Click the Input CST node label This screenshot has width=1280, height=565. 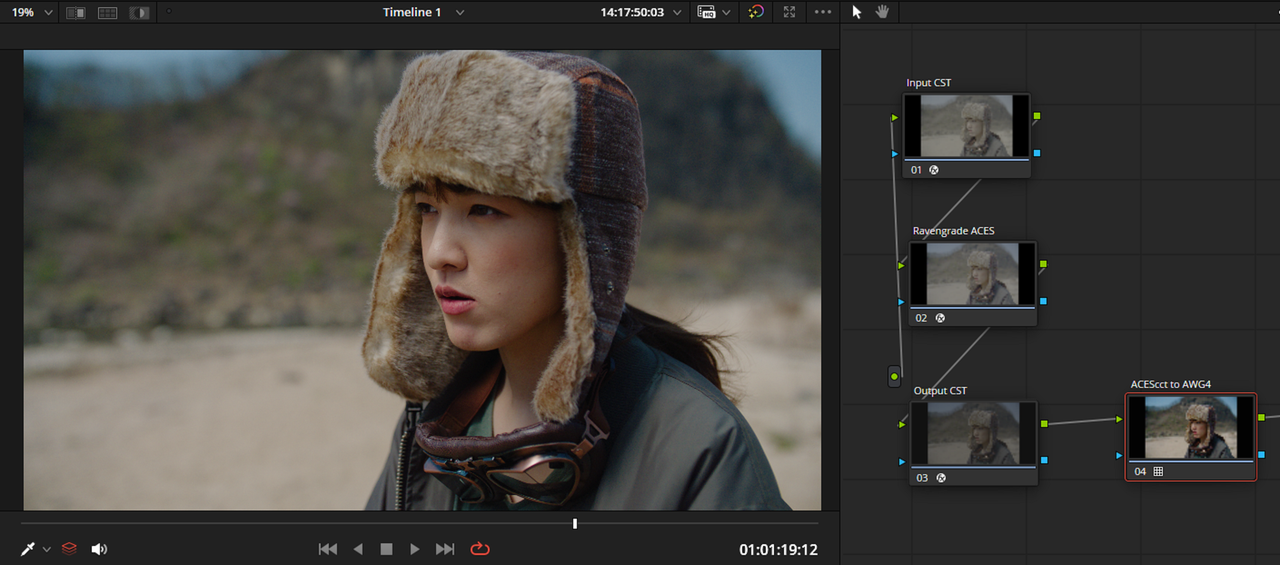pyautogui.click(x=928, y=83)
